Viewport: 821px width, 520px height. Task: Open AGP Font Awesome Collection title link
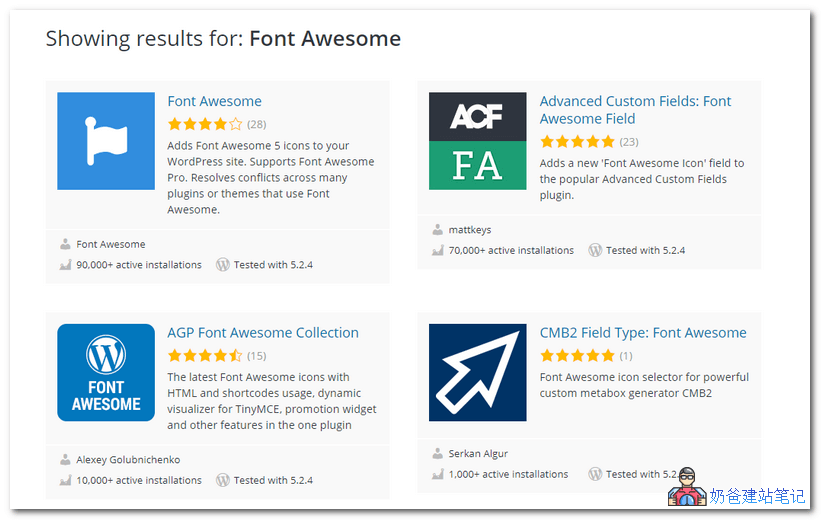tap(263, 333)
